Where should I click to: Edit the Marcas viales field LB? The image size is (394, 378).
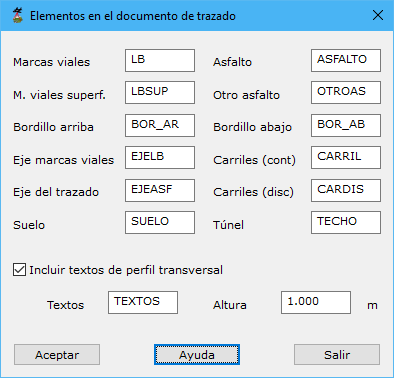(160, 61)
